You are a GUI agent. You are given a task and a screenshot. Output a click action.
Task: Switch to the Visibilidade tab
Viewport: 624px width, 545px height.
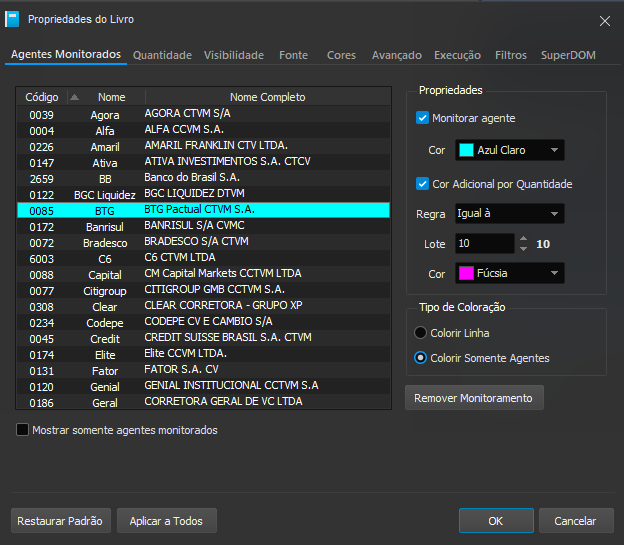pyautogui.click(x=234, y=55)
